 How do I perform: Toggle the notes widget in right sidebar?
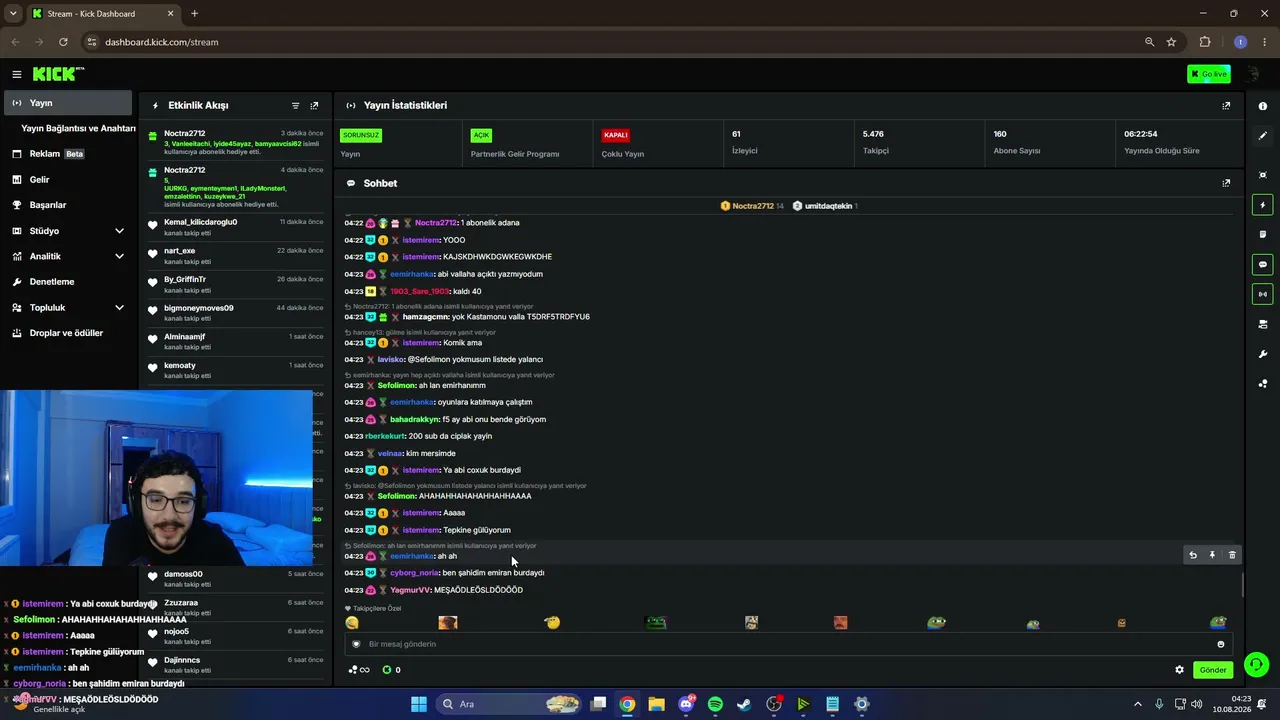1263,235
